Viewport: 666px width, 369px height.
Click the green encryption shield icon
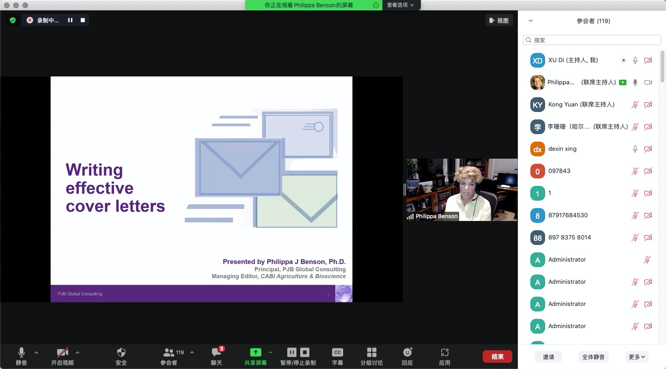(x=13, y=20)
